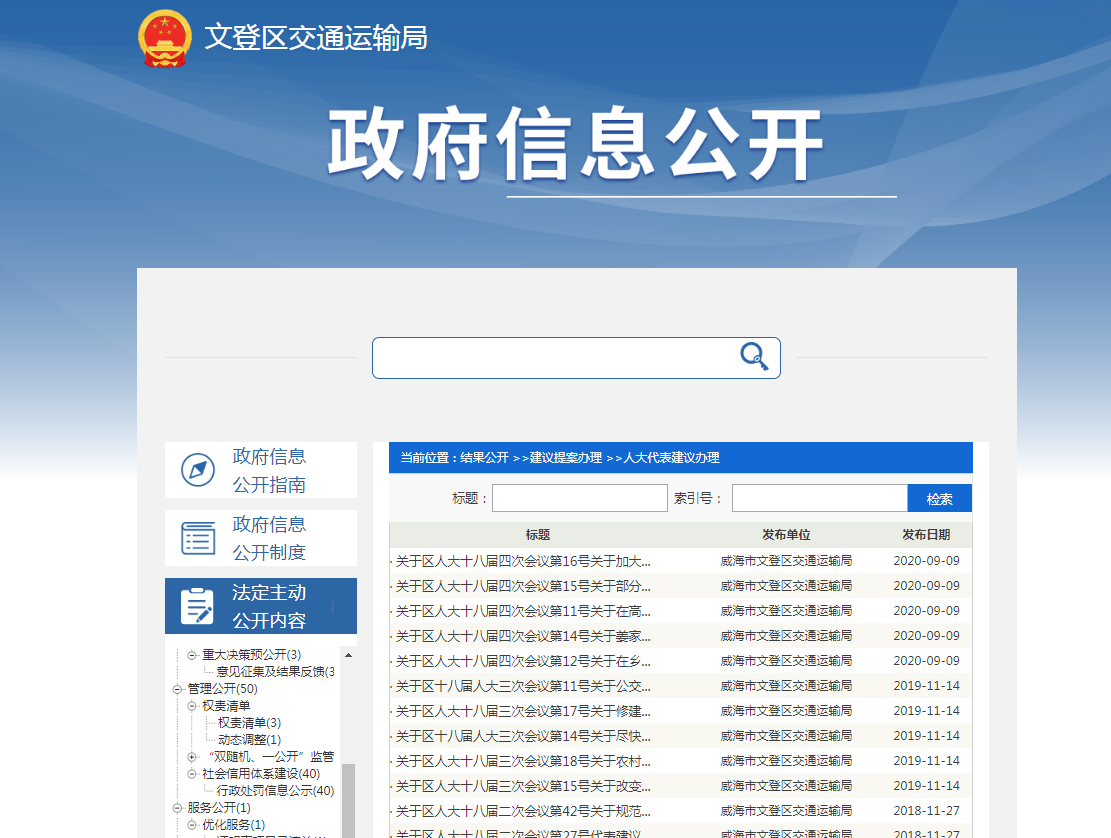Collapse the 重大决策预公开 tree node
Image resolution: width=1111 pixels, height=838 pixels.
click(192, 655)
